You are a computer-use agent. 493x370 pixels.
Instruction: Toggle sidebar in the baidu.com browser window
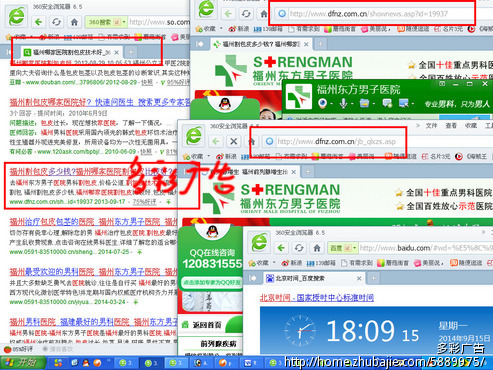252,278
